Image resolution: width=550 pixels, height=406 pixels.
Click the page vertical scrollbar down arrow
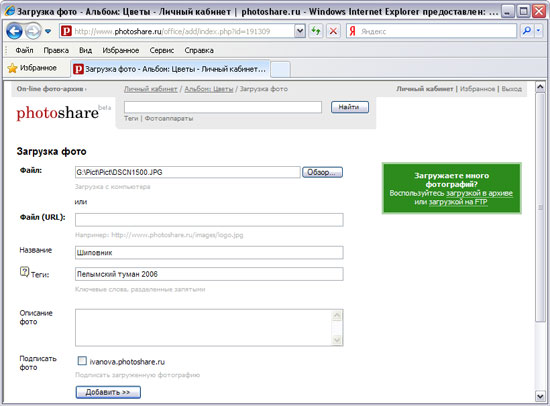[540, 396]
